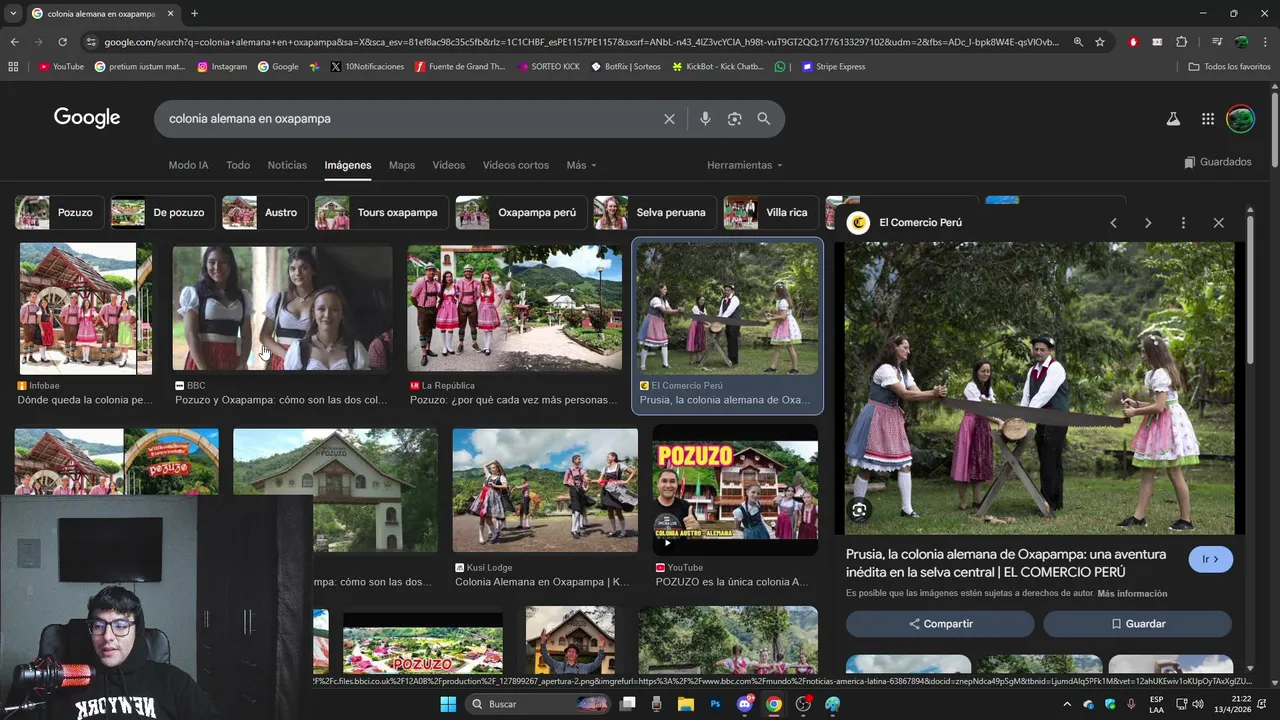Open Chrome tab search dropdown
The image size is (1280, 720).
pos(14,14)
